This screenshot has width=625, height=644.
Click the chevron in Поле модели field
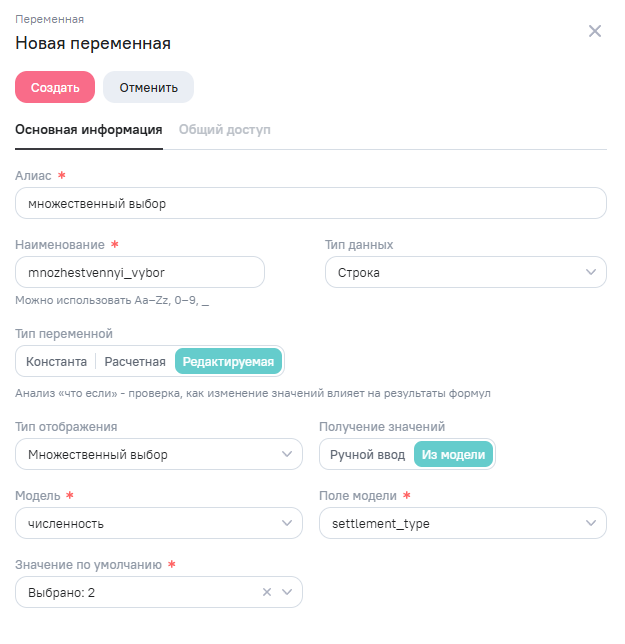click(590, 523)
